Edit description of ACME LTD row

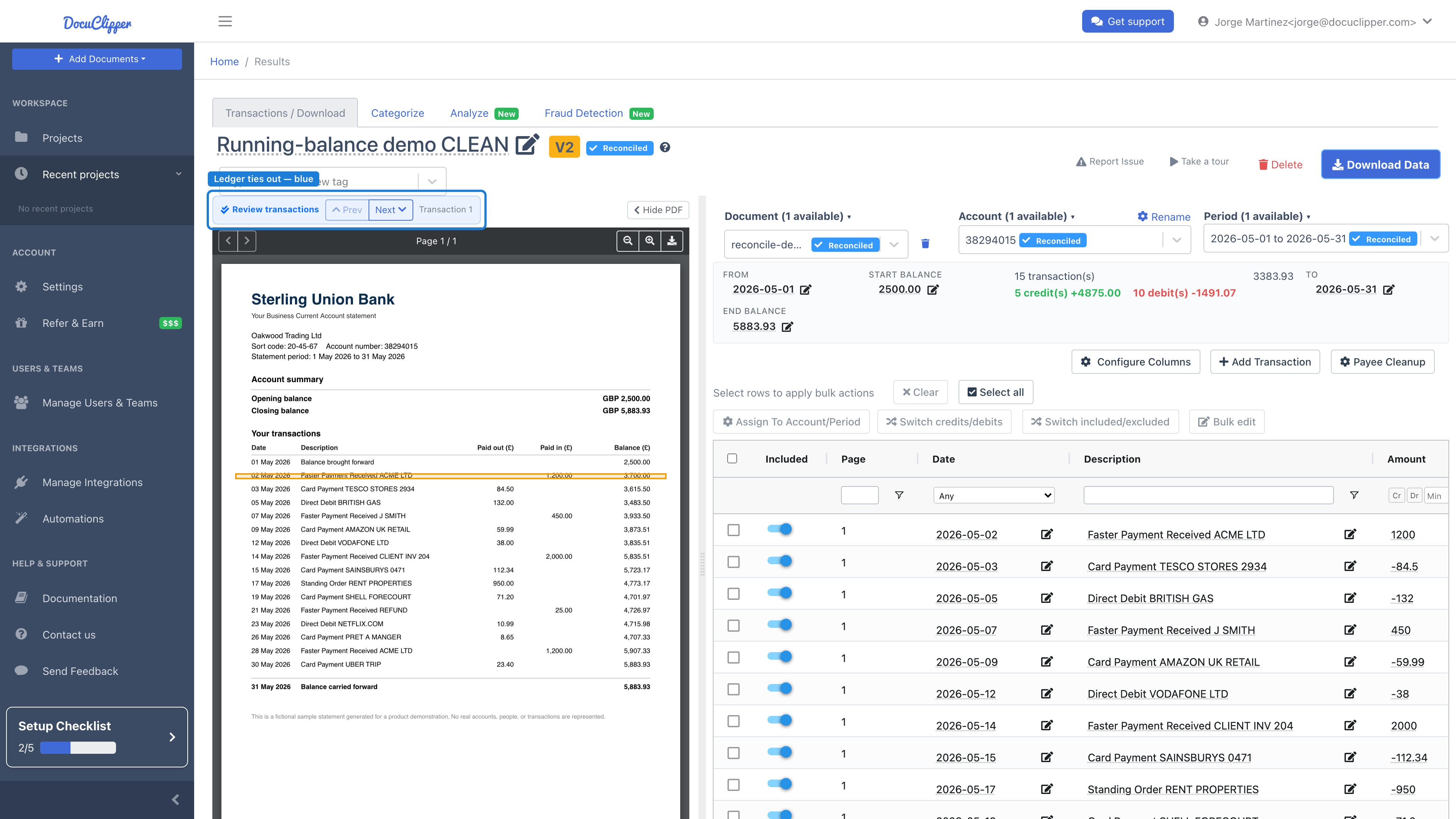[x=1350, y=534]
